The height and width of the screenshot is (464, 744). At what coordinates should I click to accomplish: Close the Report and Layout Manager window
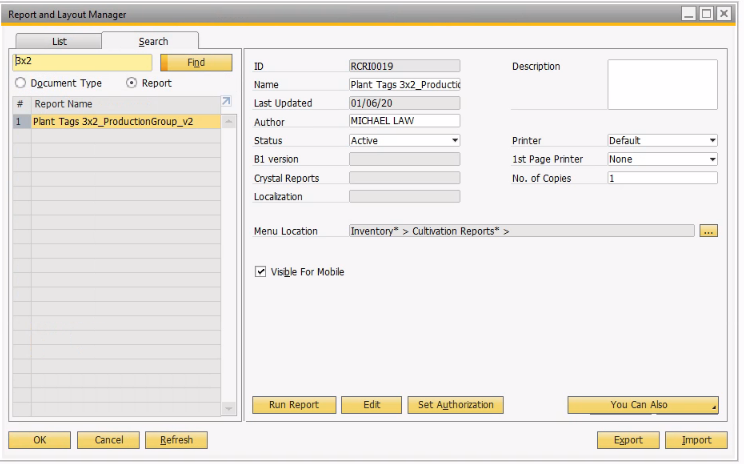(x=724, y=14)
